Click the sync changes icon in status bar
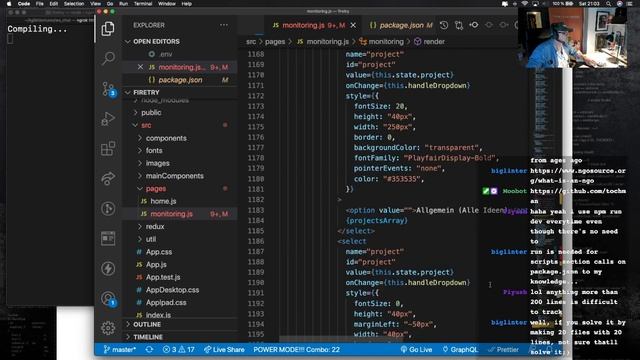The height and width of the screenshot is (360, 640). [149, 349]
